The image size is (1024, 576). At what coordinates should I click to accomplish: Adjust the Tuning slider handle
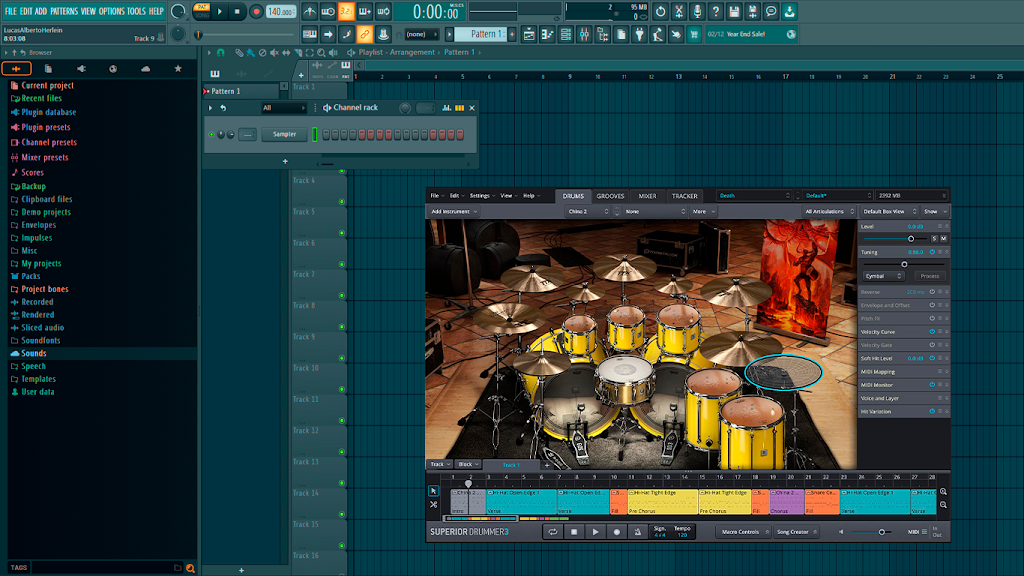pos(904,264)
